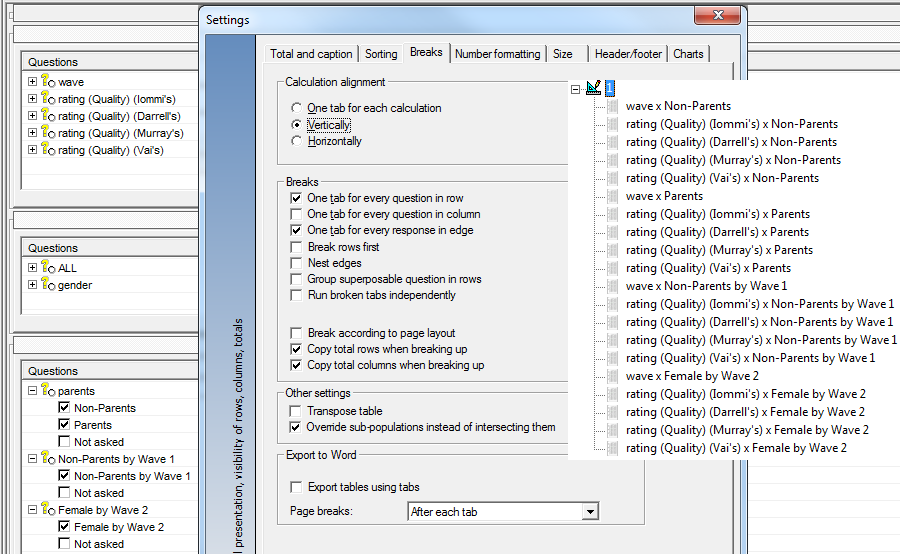Click table icon for rating (Quality) (Darrell's) x Parents
The image size is (900, 554).
click(613, 232)
